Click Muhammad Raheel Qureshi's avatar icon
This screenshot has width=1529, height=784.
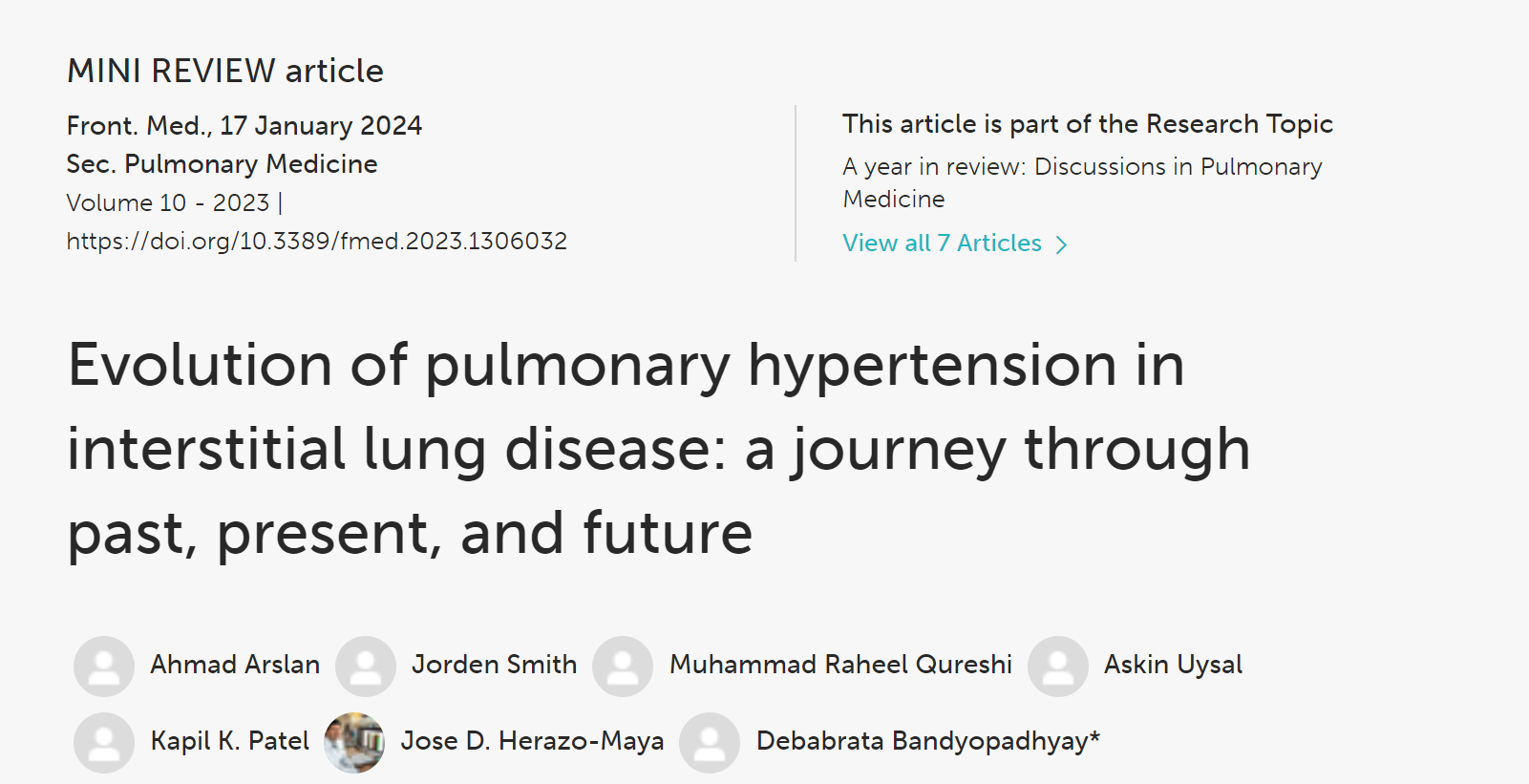click(623, 666)
